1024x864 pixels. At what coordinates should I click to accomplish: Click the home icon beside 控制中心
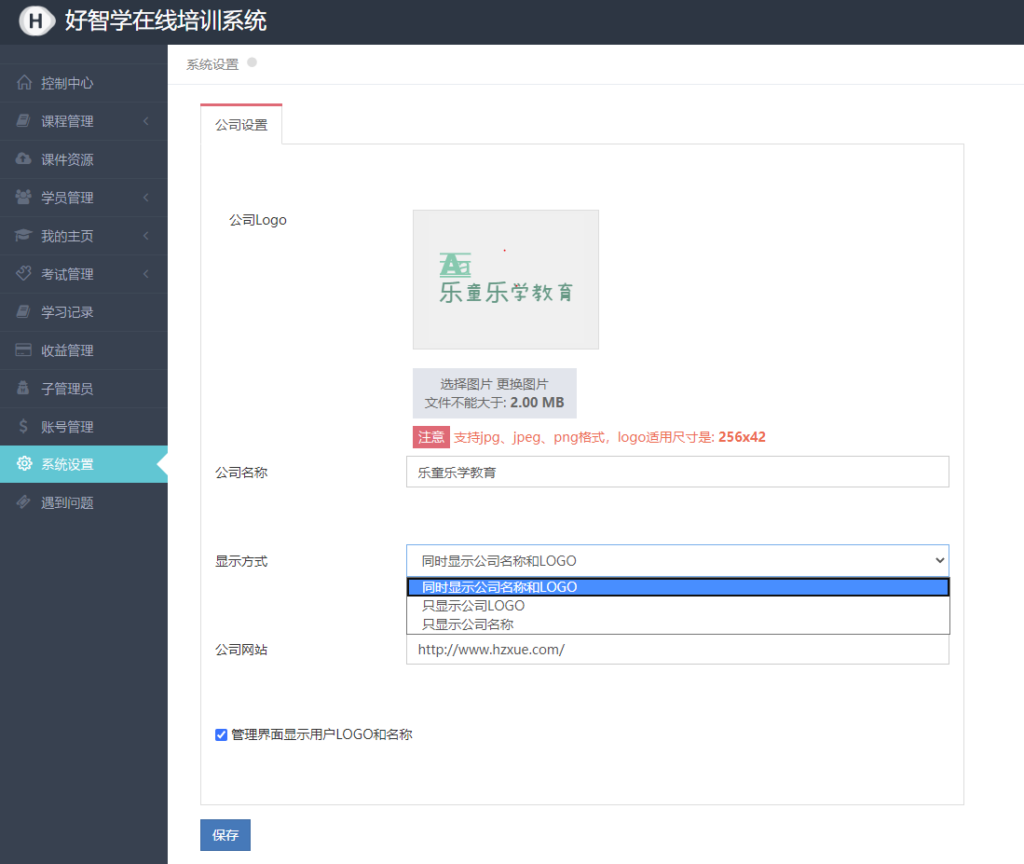[x=24, y=82]
